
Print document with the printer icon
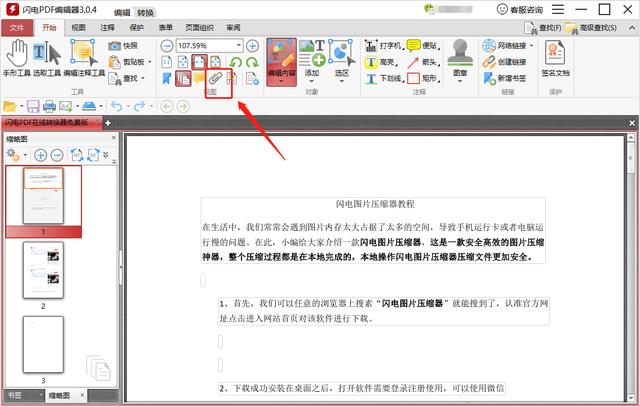49,107
